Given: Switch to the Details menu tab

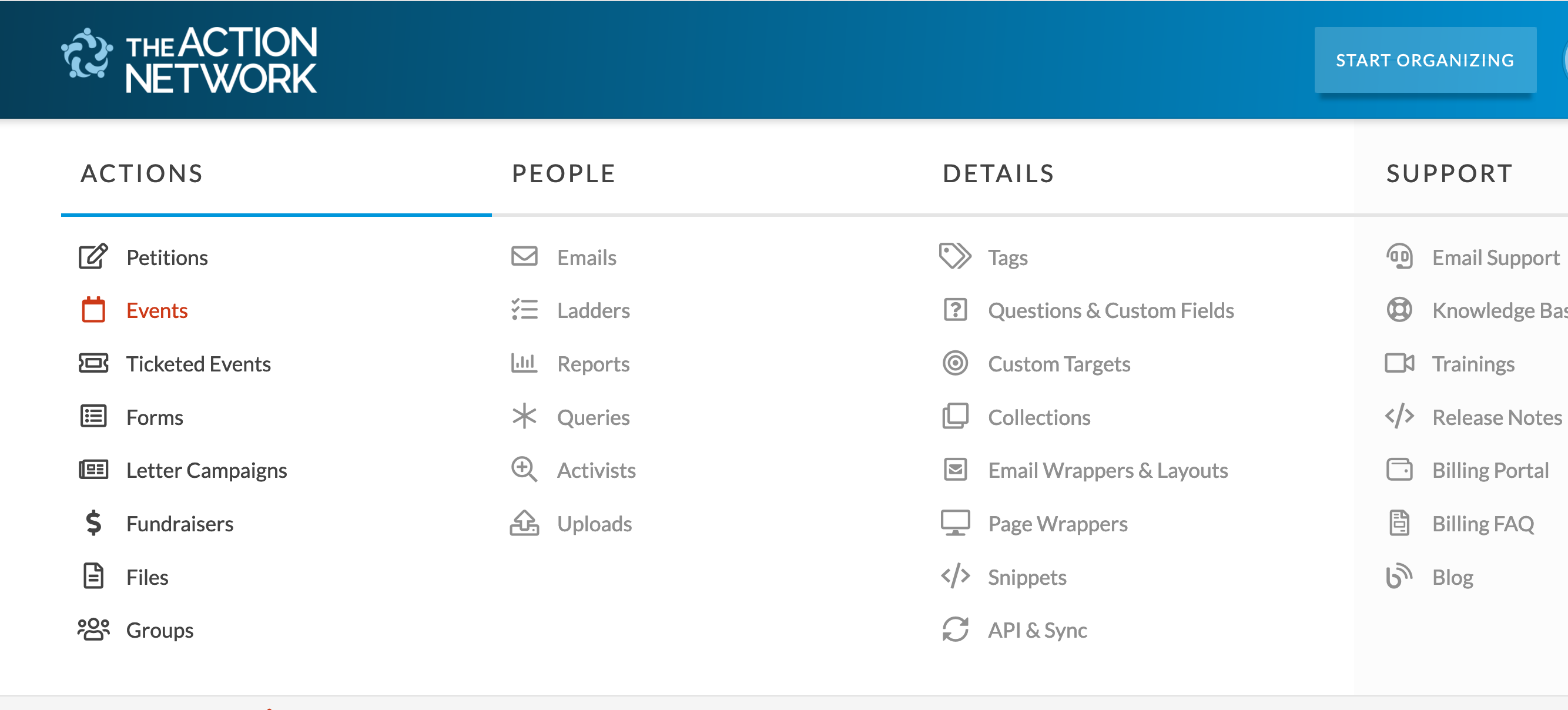Looking at the screenshot, I should (x=998, y=174).
